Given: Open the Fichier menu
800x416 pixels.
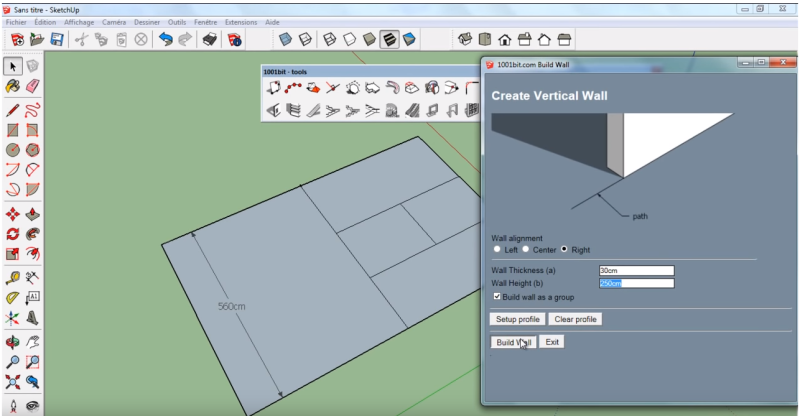Looking at the screenshot, I should coord(16,22).
